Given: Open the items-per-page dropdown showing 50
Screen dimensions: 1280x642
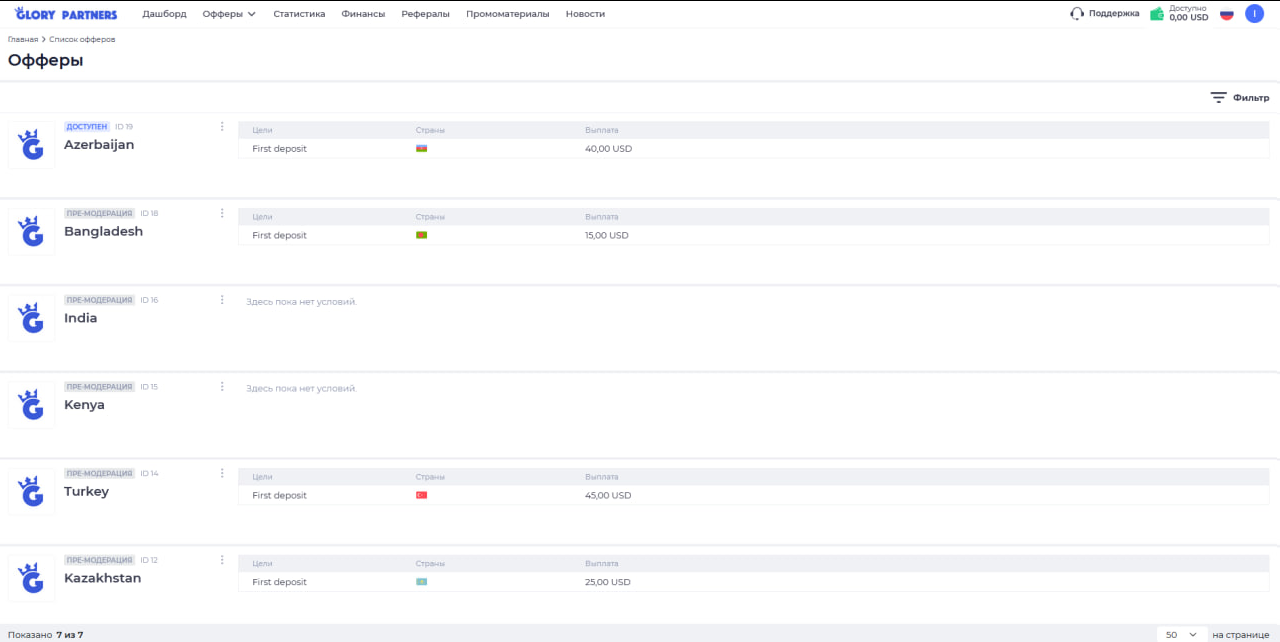Looking at the screenshot, I should 1180,634.
